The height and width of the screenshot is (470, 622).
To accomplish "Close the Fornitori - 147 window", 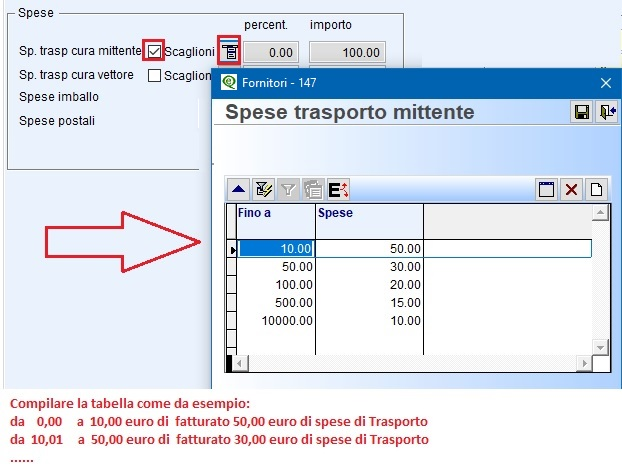I will click(x=606, y=83).
